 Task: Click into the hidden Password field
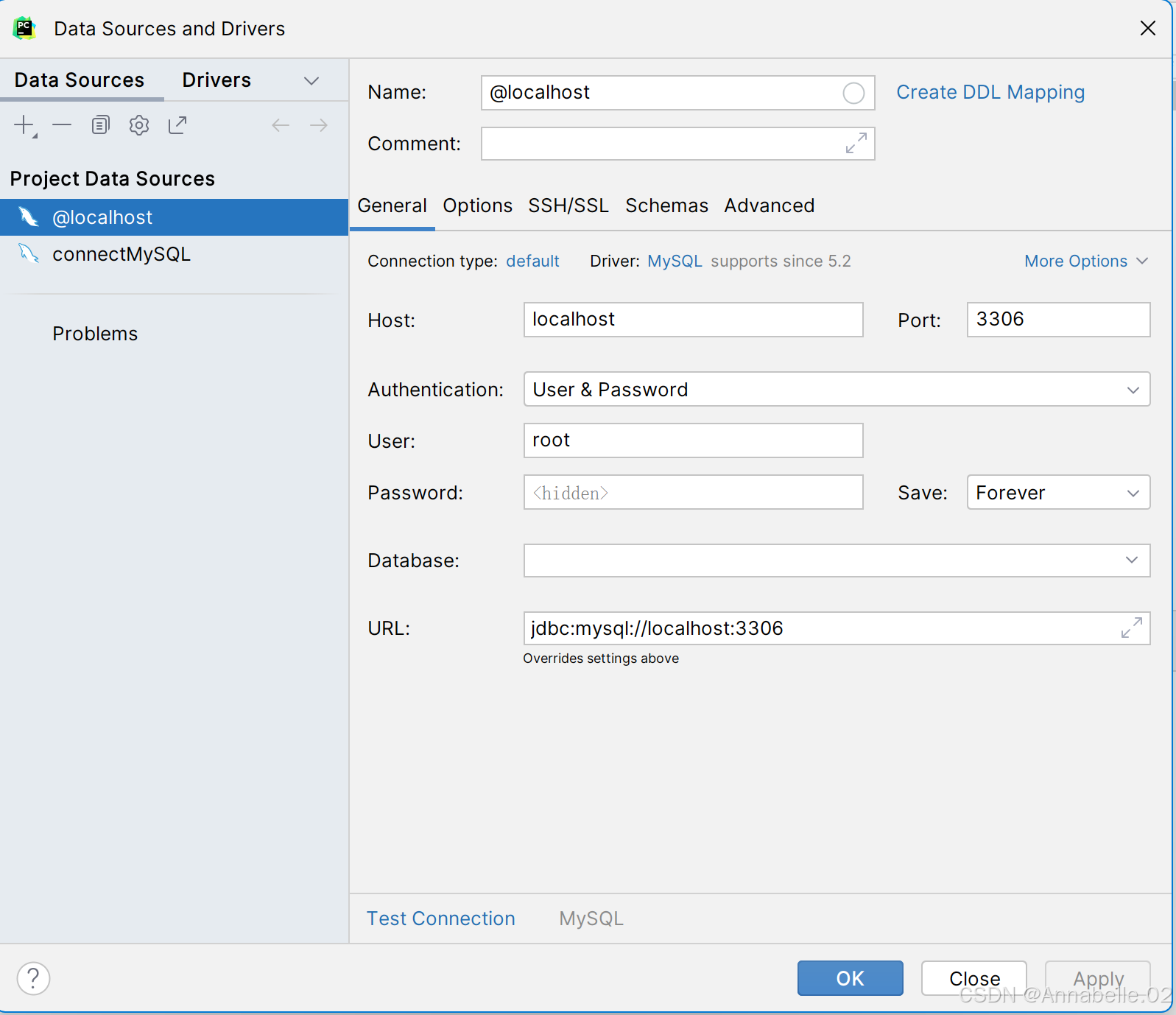(693, 492)
